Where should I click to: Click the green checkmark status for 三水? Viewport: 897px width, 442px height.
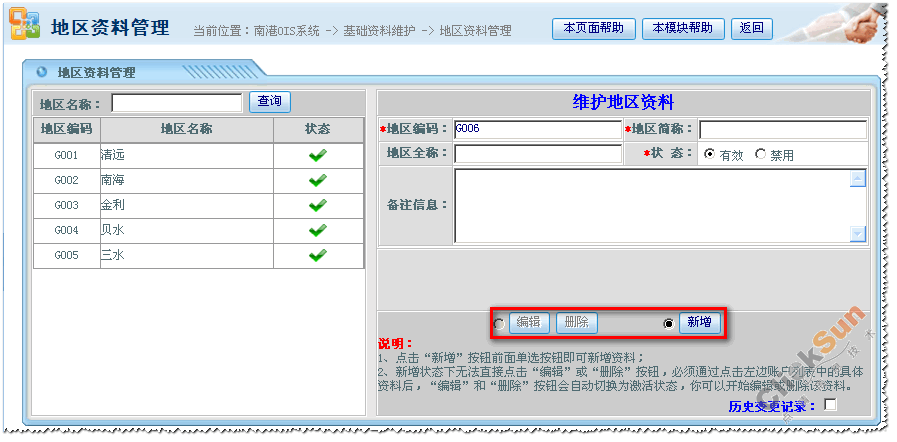(x=317, y=255)
